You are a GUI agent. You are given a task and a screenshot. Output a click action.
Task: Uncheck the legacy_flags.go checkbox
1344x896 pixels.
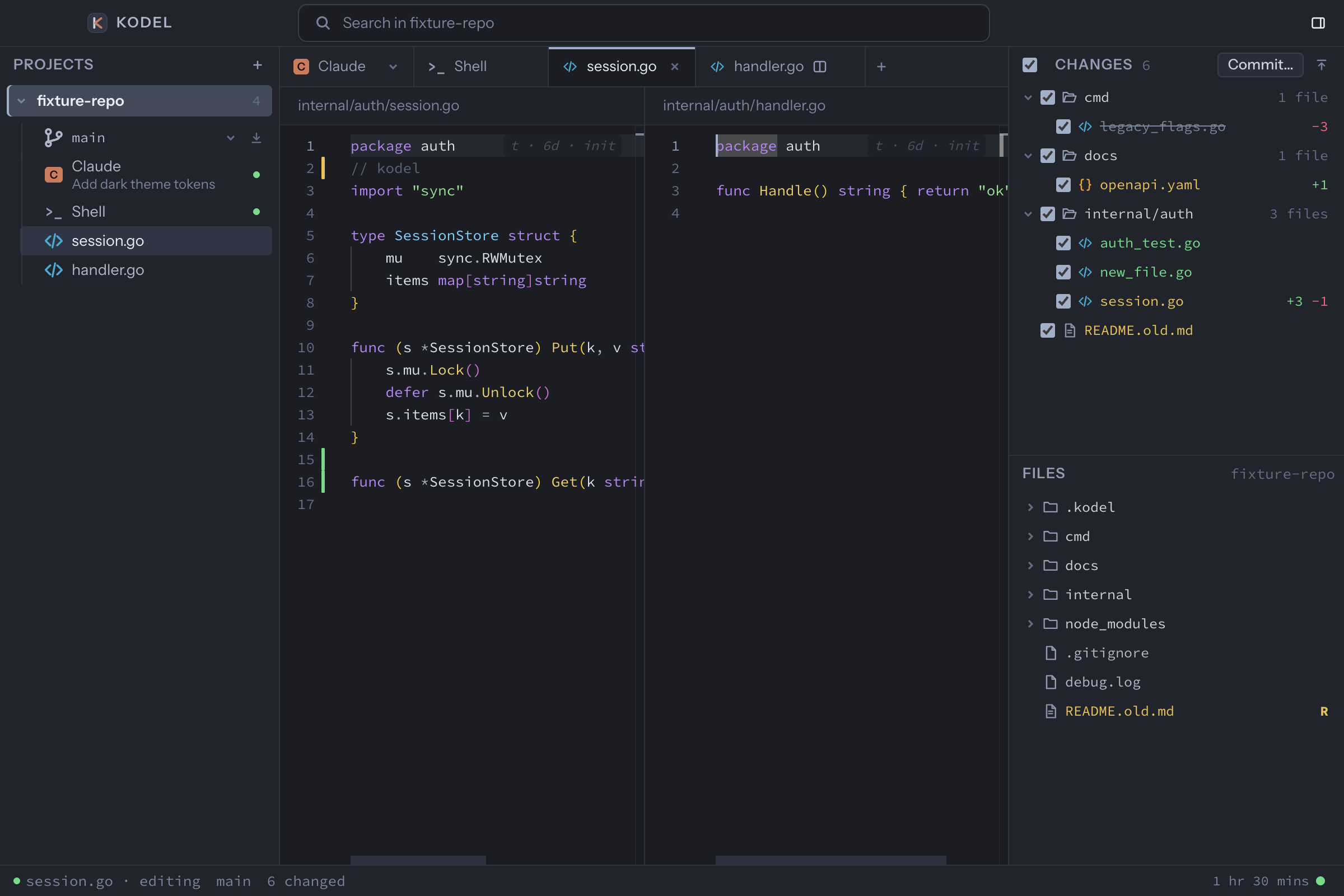(1063, 127)
